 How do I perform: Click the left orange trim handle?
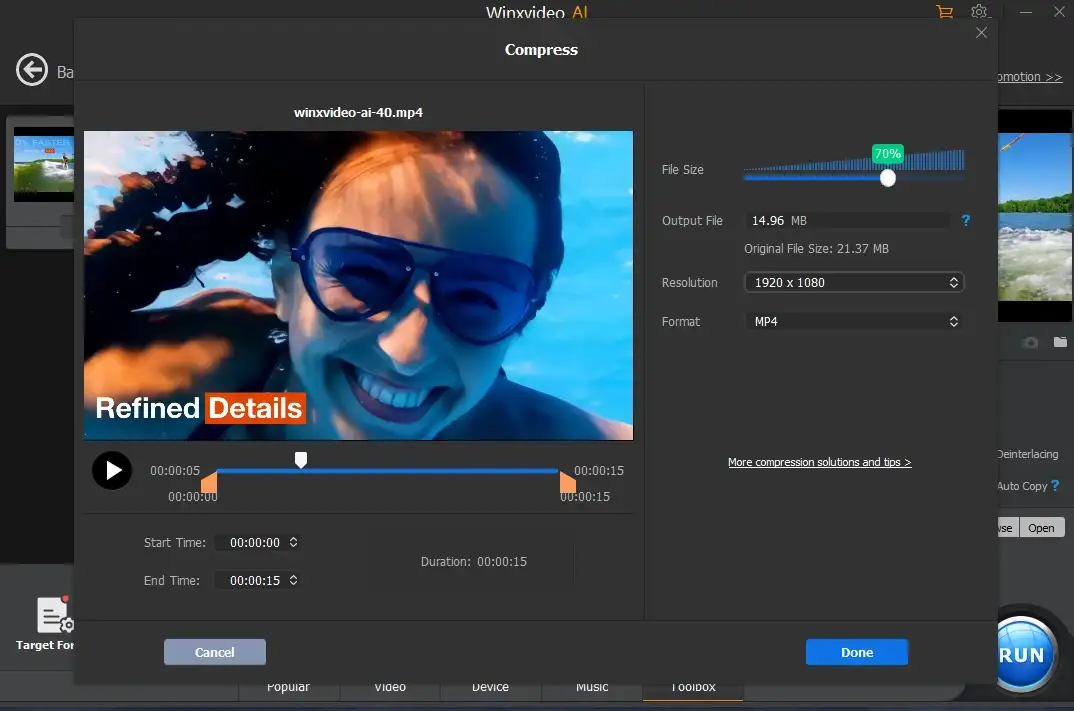point(209,483)
